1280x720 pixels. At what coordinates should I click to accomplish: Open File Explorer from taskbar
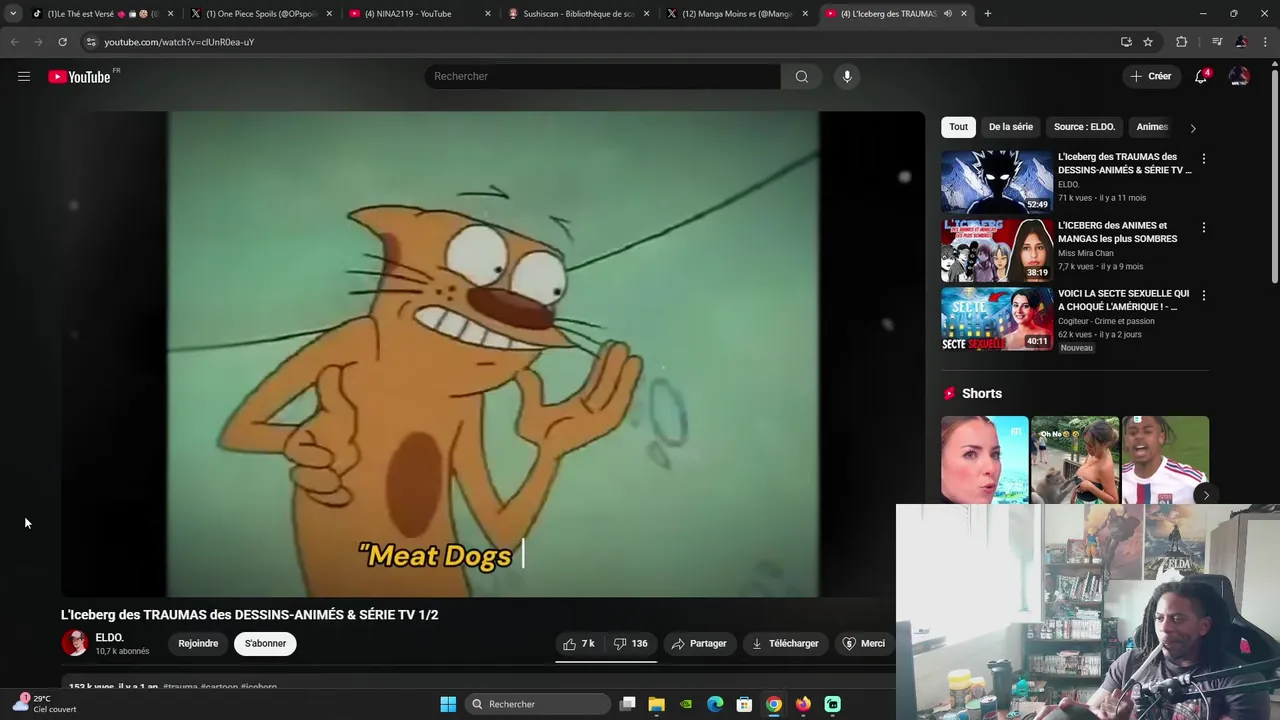point(656,704)
